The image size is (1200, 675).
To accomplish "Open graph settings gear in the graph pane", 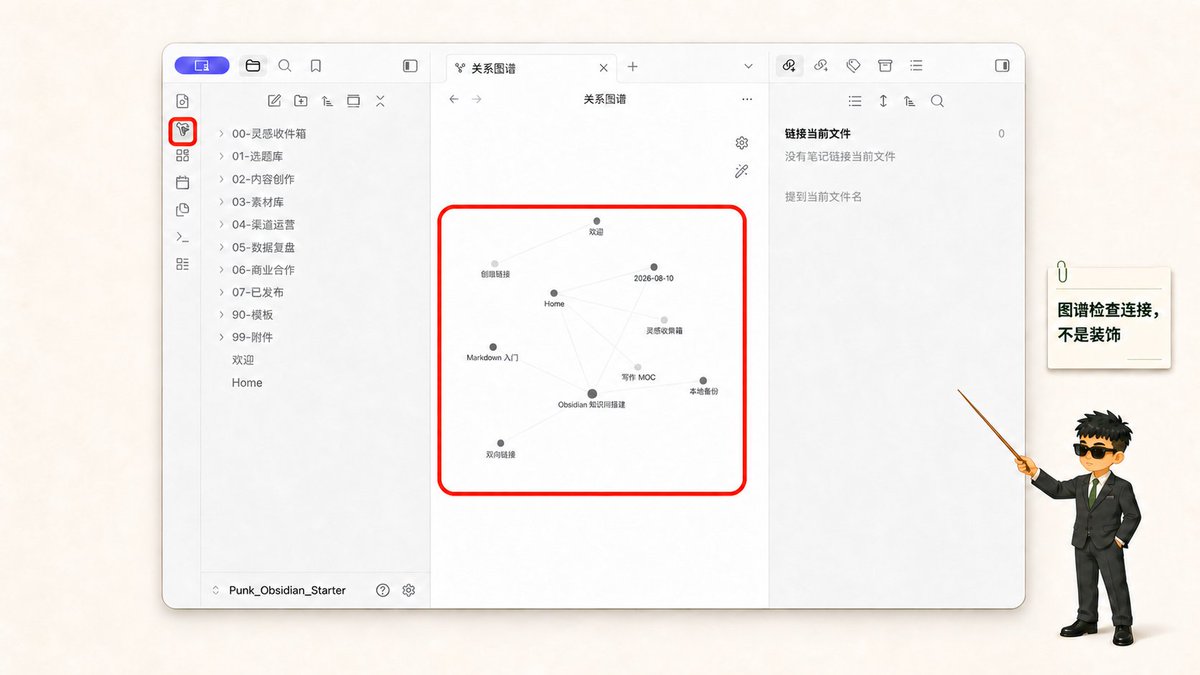I will [742, 143].
